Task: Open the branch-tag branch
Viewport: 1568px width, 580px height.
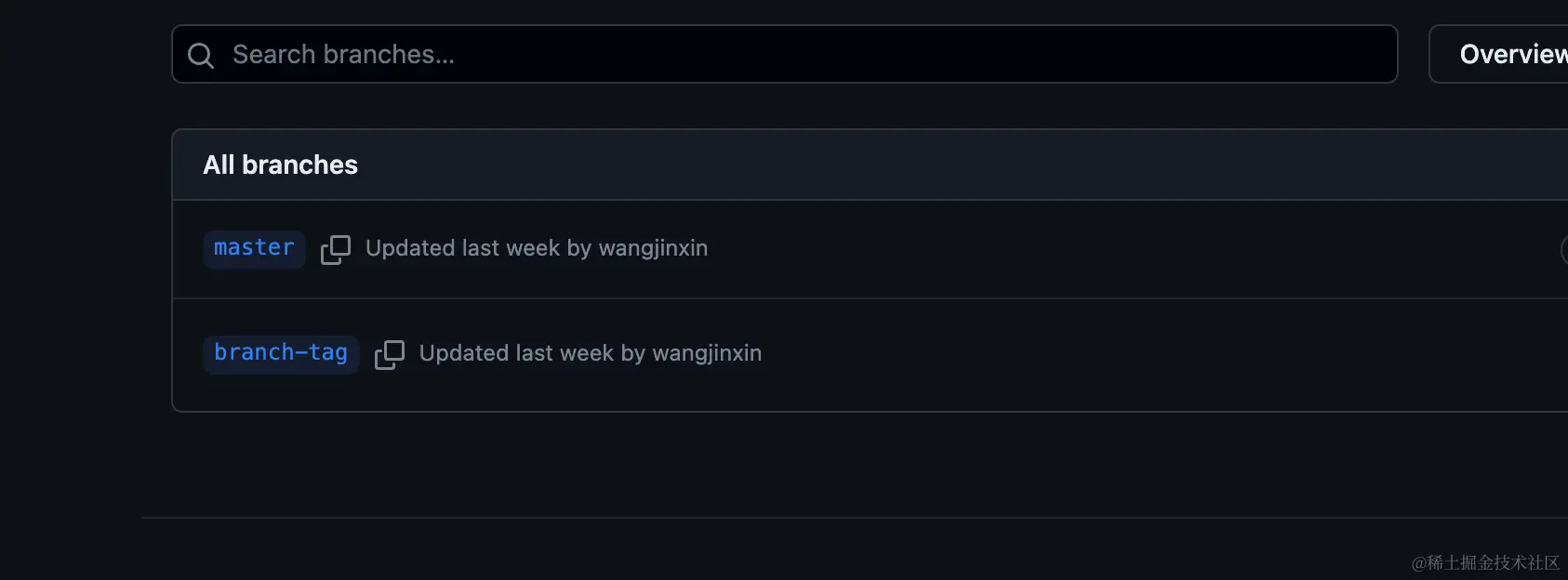Action: click(281, 353)
